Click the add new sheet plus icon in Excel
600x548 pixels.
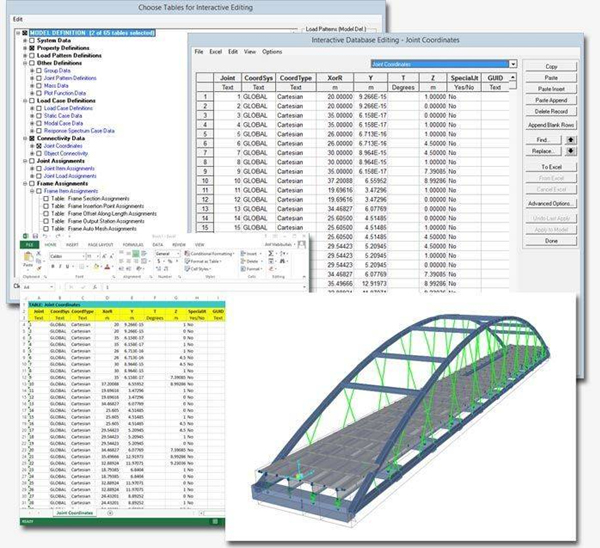tap(110, 513)
